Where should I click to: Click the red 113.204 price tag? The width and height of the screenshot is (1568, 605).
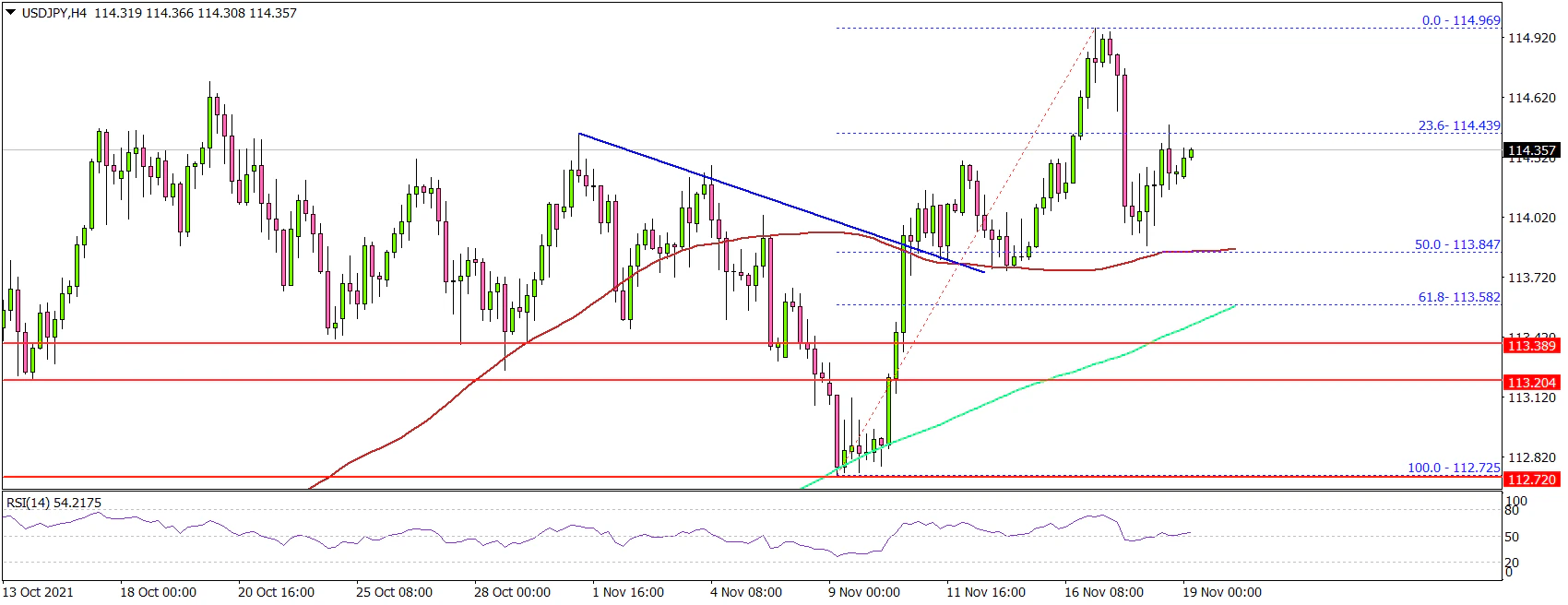coord(1531,382)
